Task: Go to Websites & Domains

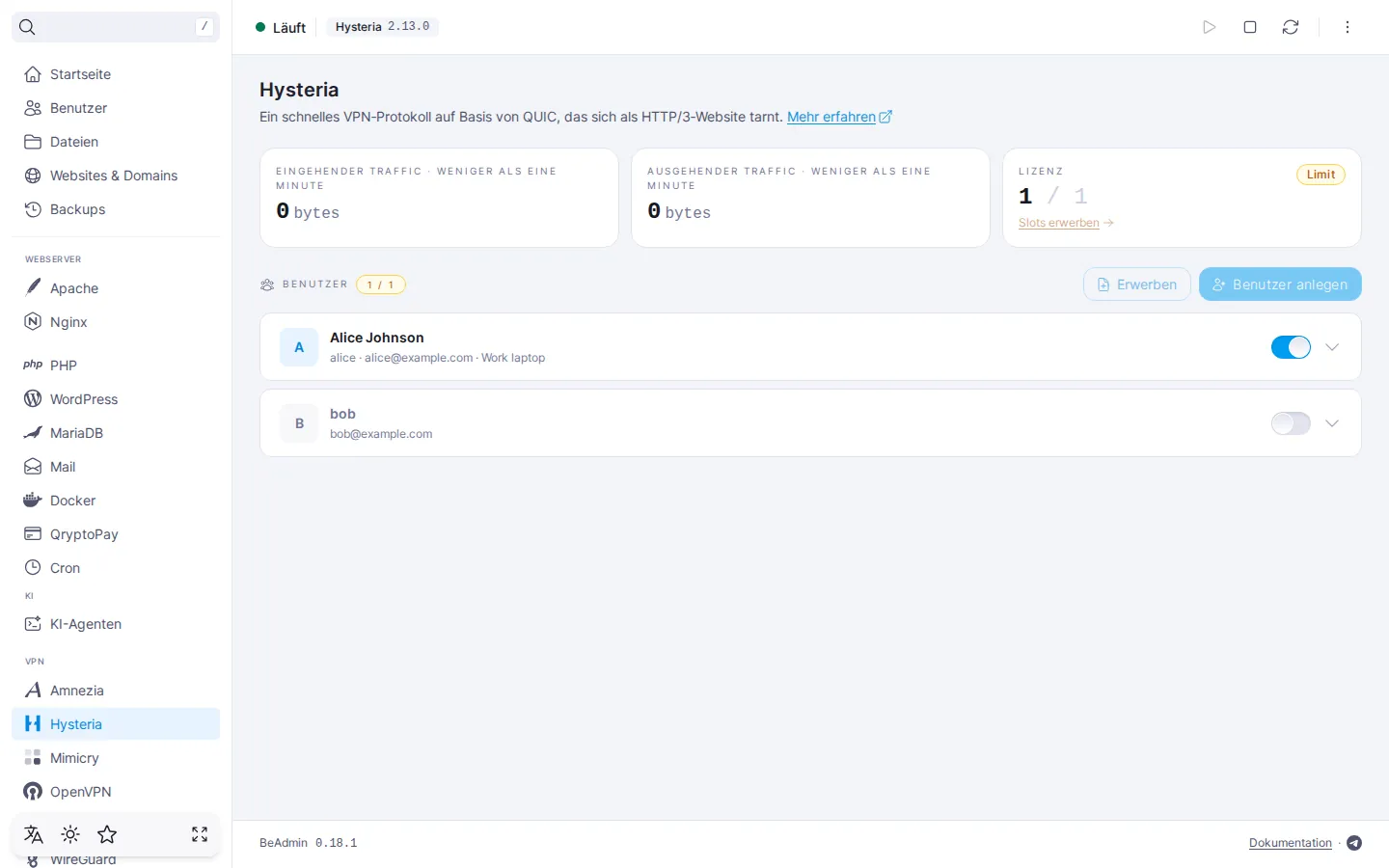Action: (116, 176)
